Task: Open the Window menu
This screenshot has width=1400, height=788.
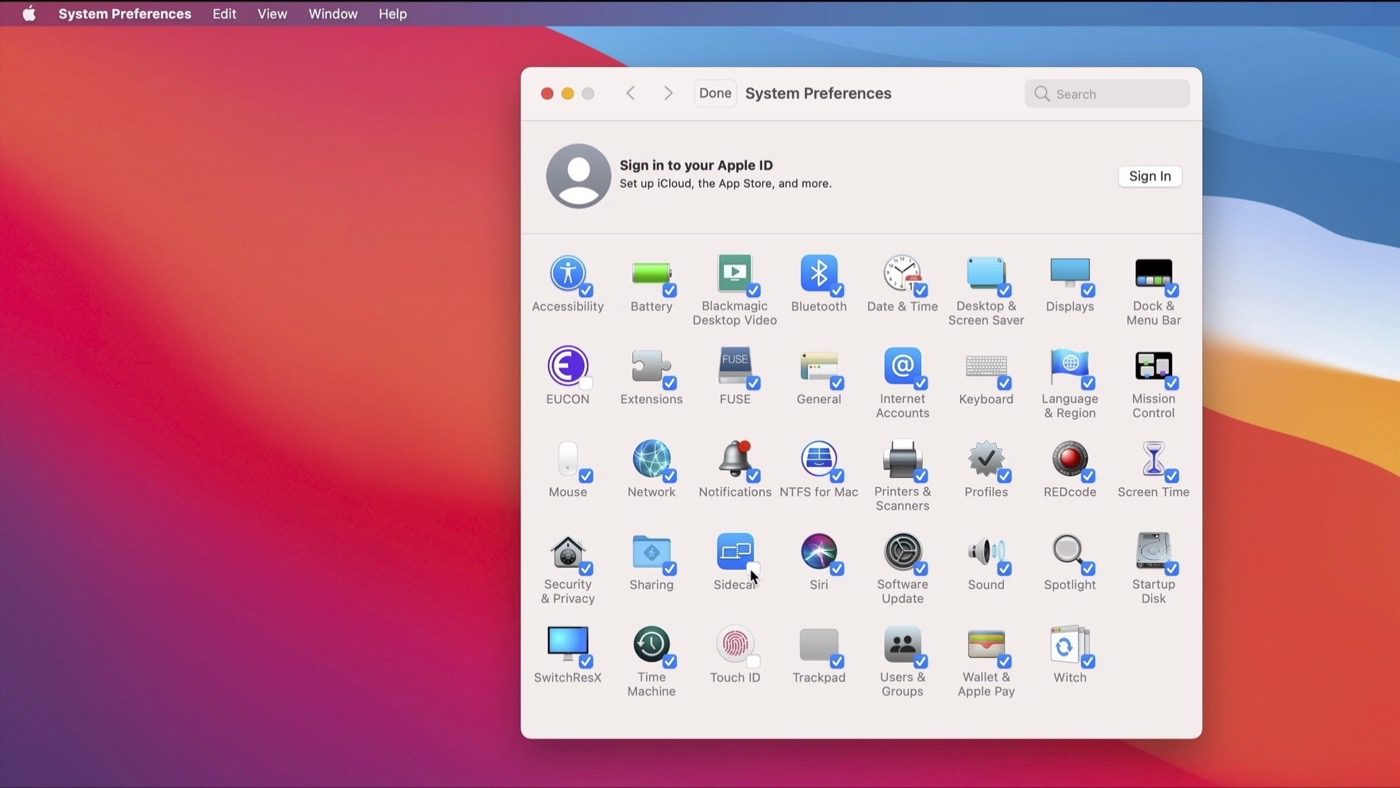Action: [x=333, y=14]
